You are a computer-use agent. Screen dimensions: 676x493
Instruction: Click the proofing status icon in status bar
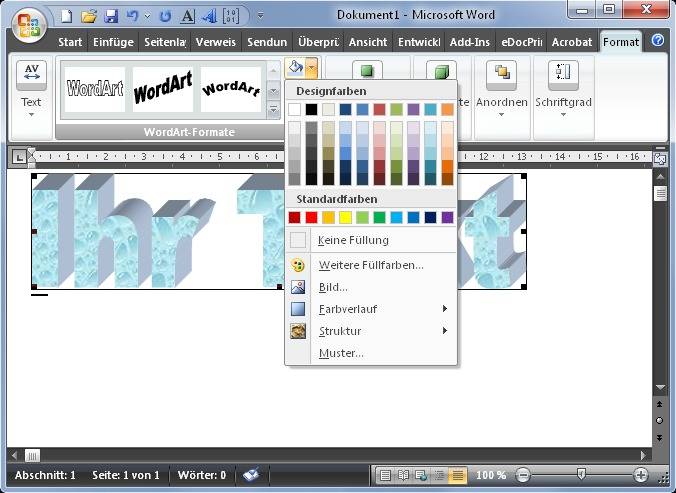pyautogui.click(x=251, y=475)
